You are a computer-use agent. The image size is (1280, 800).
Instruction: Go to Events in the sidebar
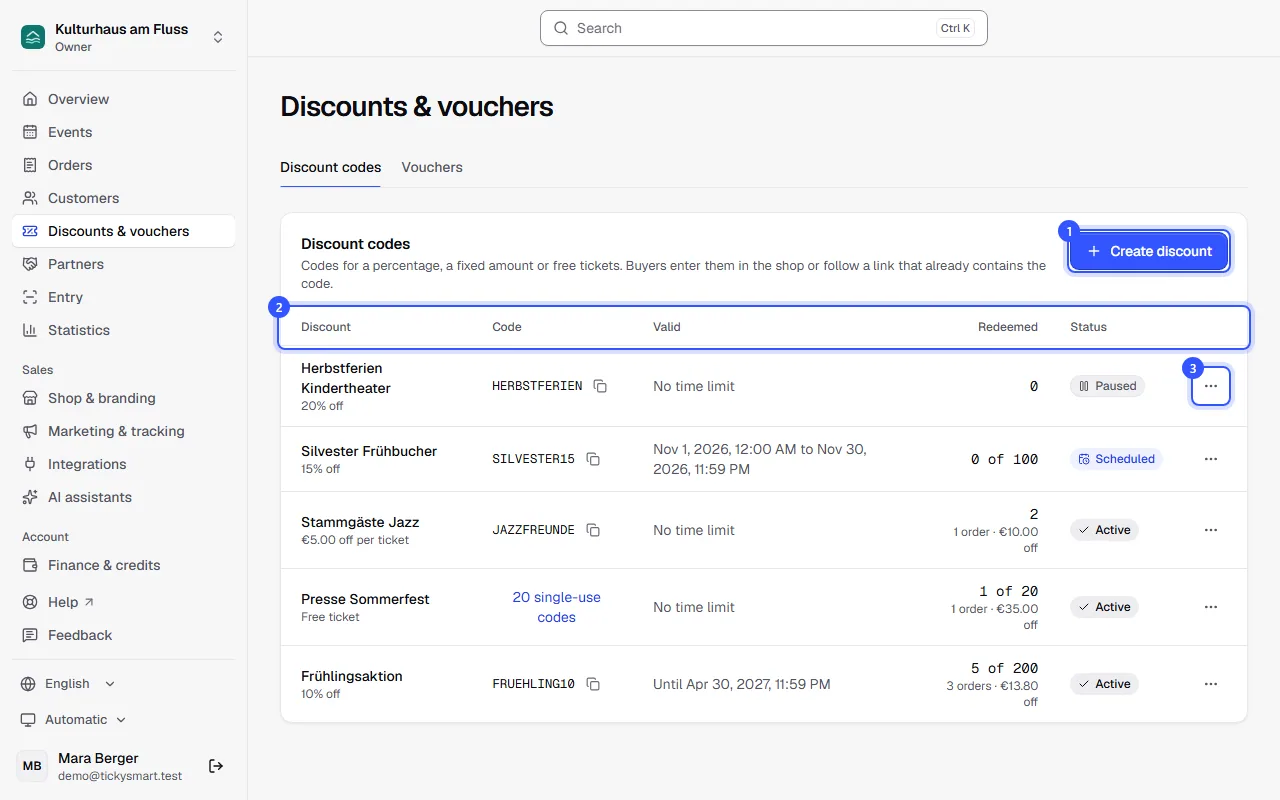point(124,132)
